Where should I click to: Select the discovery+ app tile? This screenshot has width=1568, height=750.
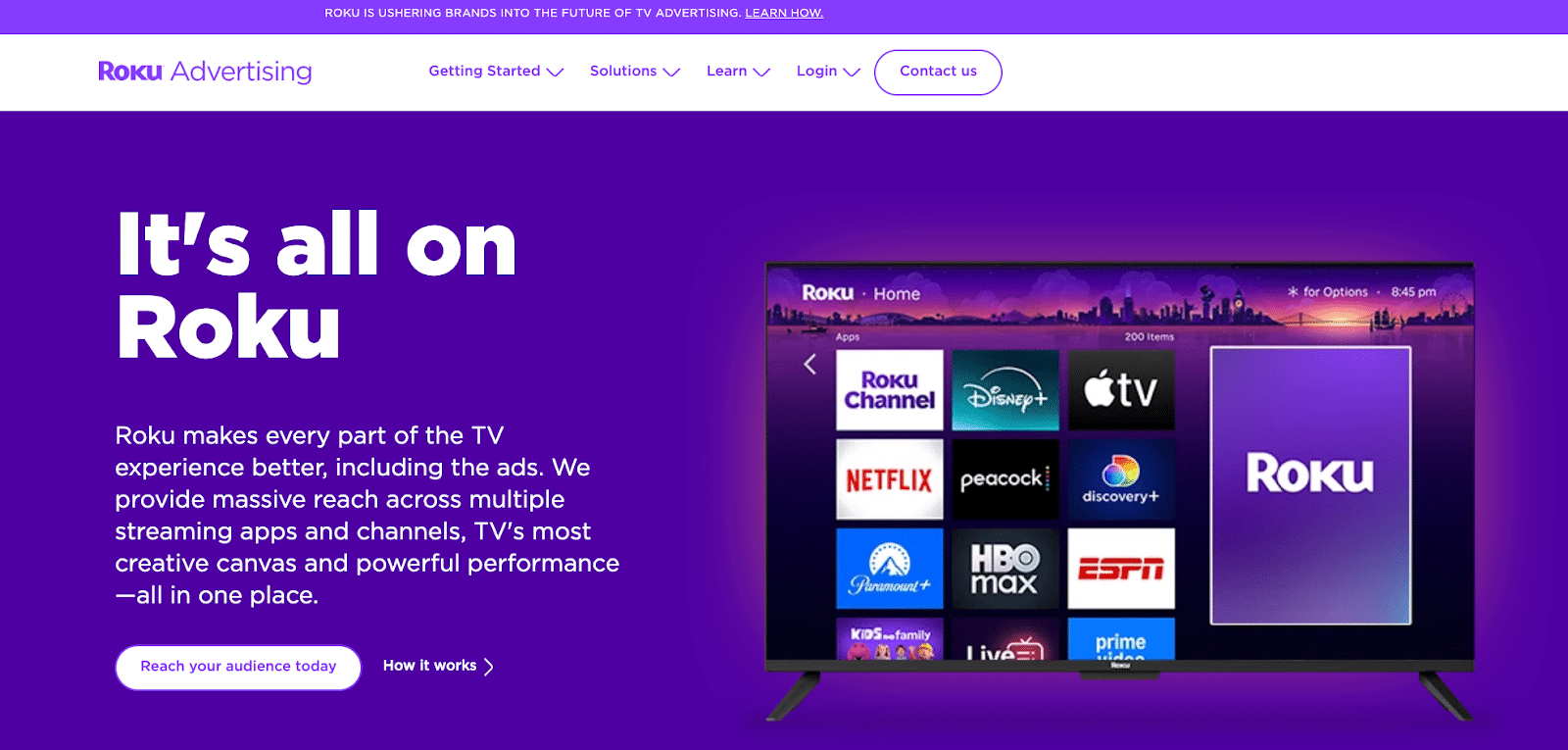[1121, 479]
